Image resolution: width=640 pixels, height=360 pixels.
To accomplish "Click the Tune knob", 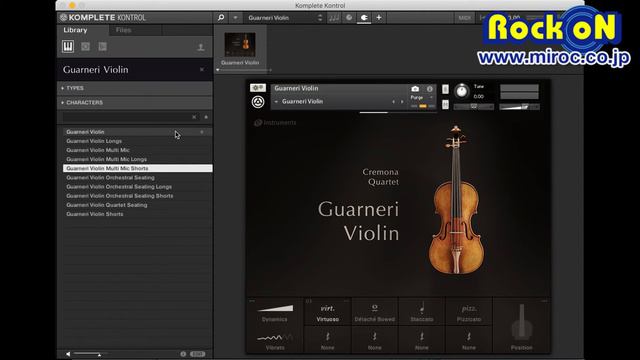I will 462,91.
